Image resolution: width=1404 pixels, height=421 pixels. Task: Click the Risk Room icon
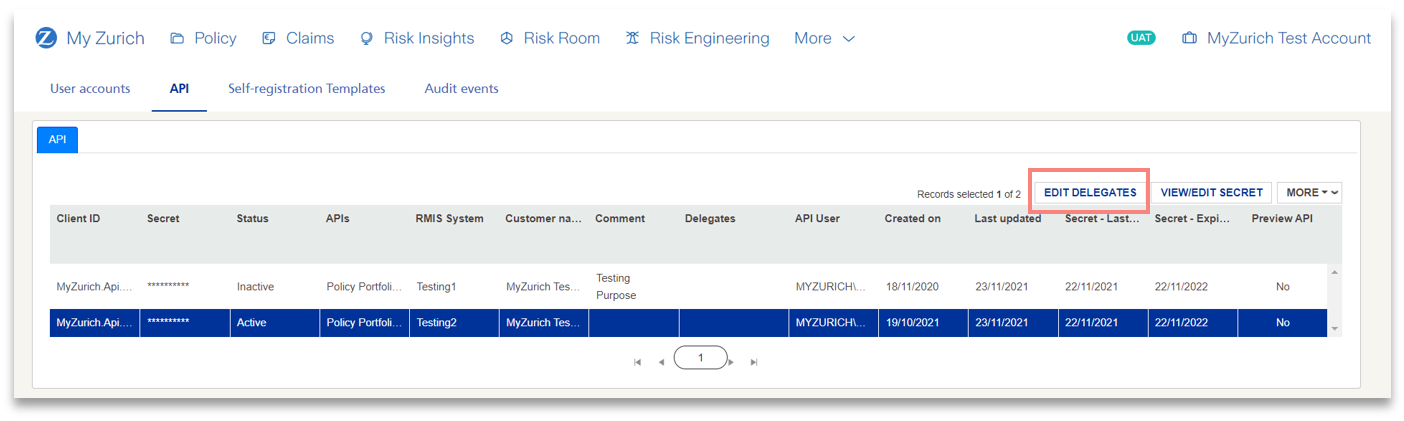pyautogui.click(x=507, y=39)
